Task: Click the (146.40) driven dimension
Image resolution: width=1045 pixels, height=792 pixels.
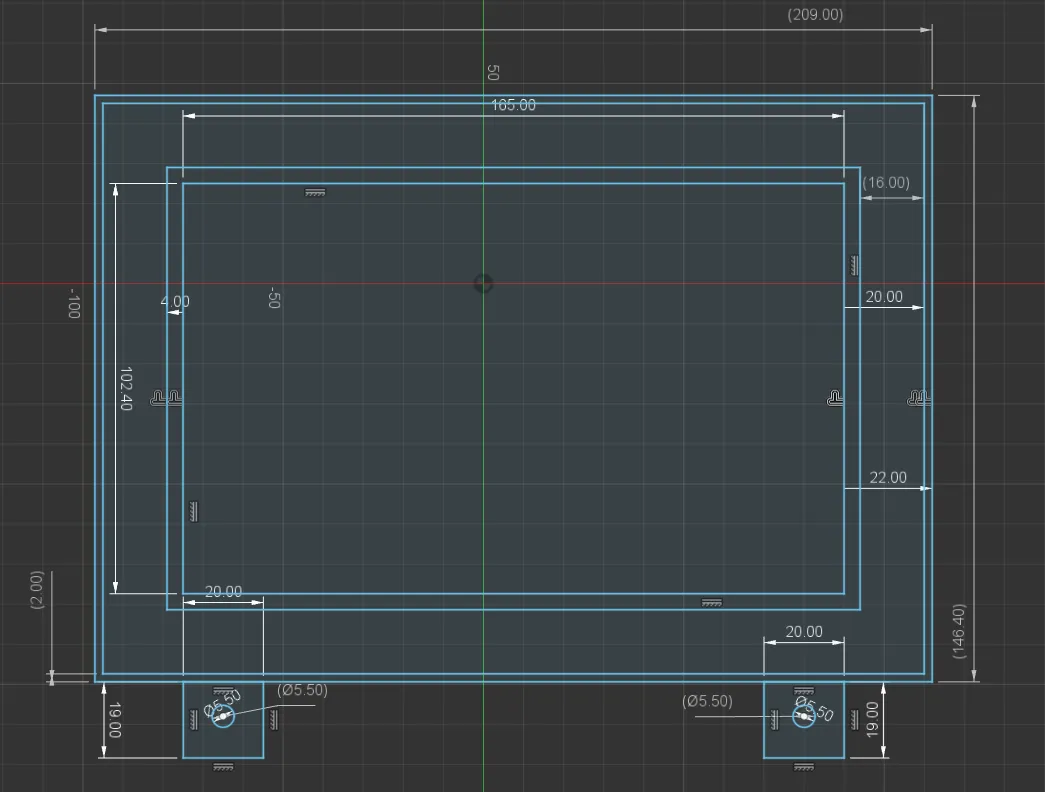Action: click(x=960, y=631)
